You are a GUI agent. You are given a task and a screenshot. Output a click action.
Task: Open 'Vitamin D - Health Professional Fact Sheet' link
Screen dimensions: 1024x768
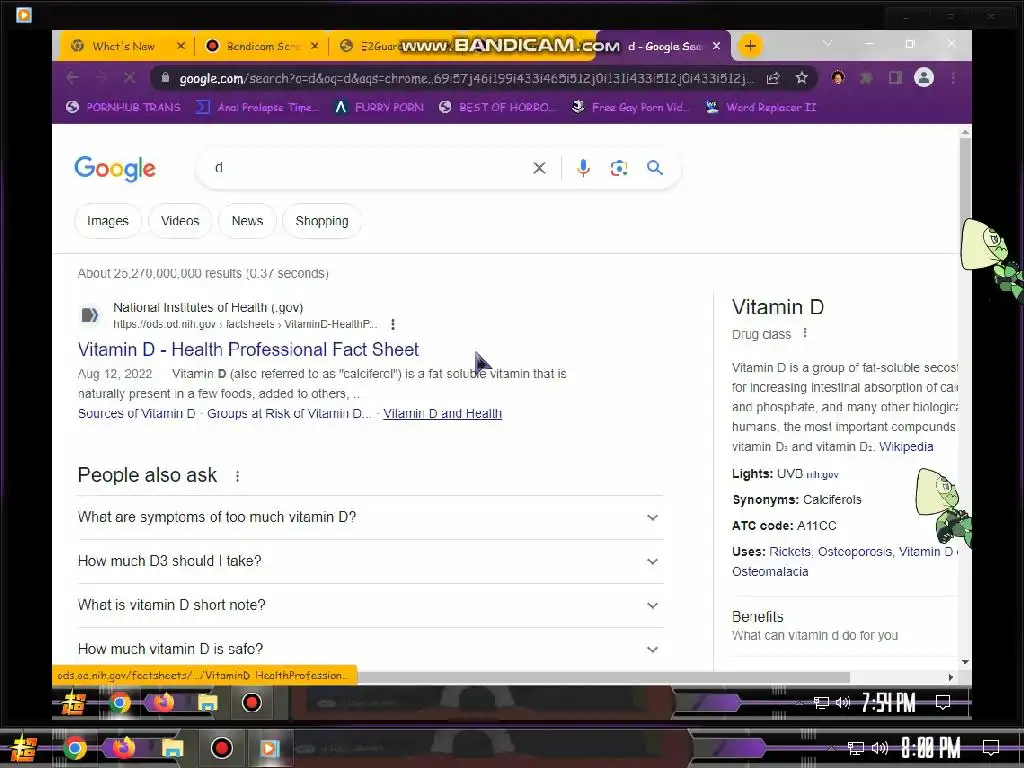248,349
